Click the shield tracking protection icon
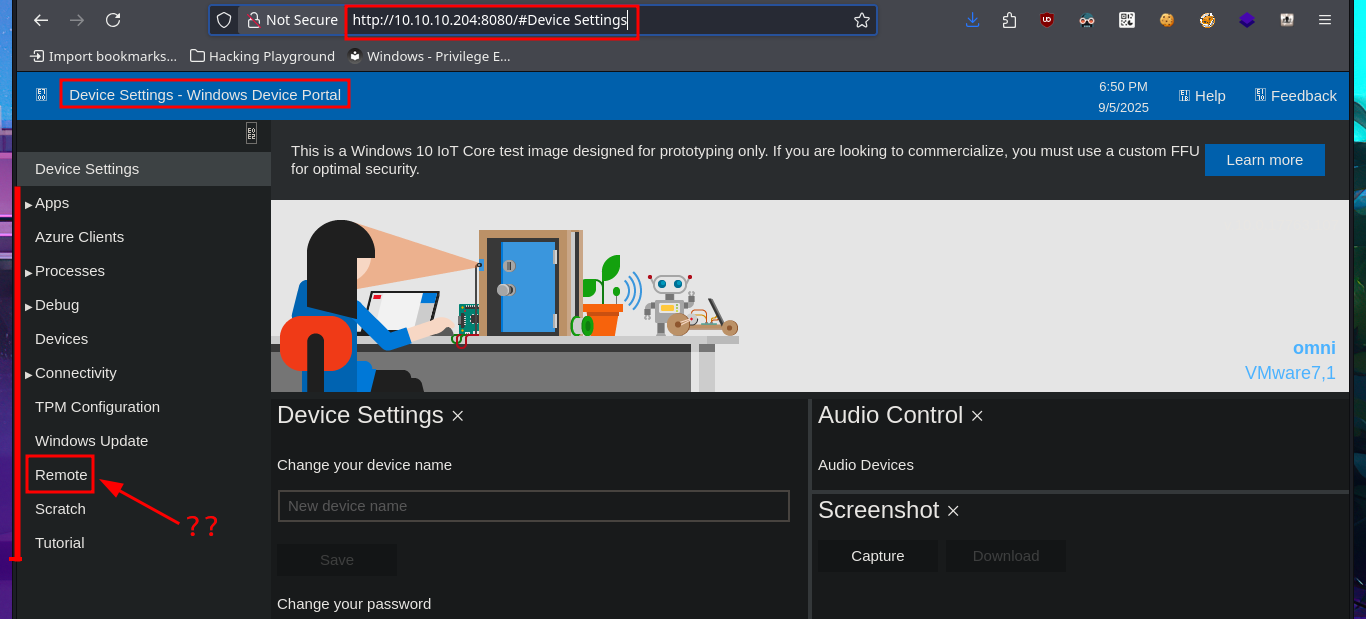Screen dimensions: 1366x619 click(224, 20)
